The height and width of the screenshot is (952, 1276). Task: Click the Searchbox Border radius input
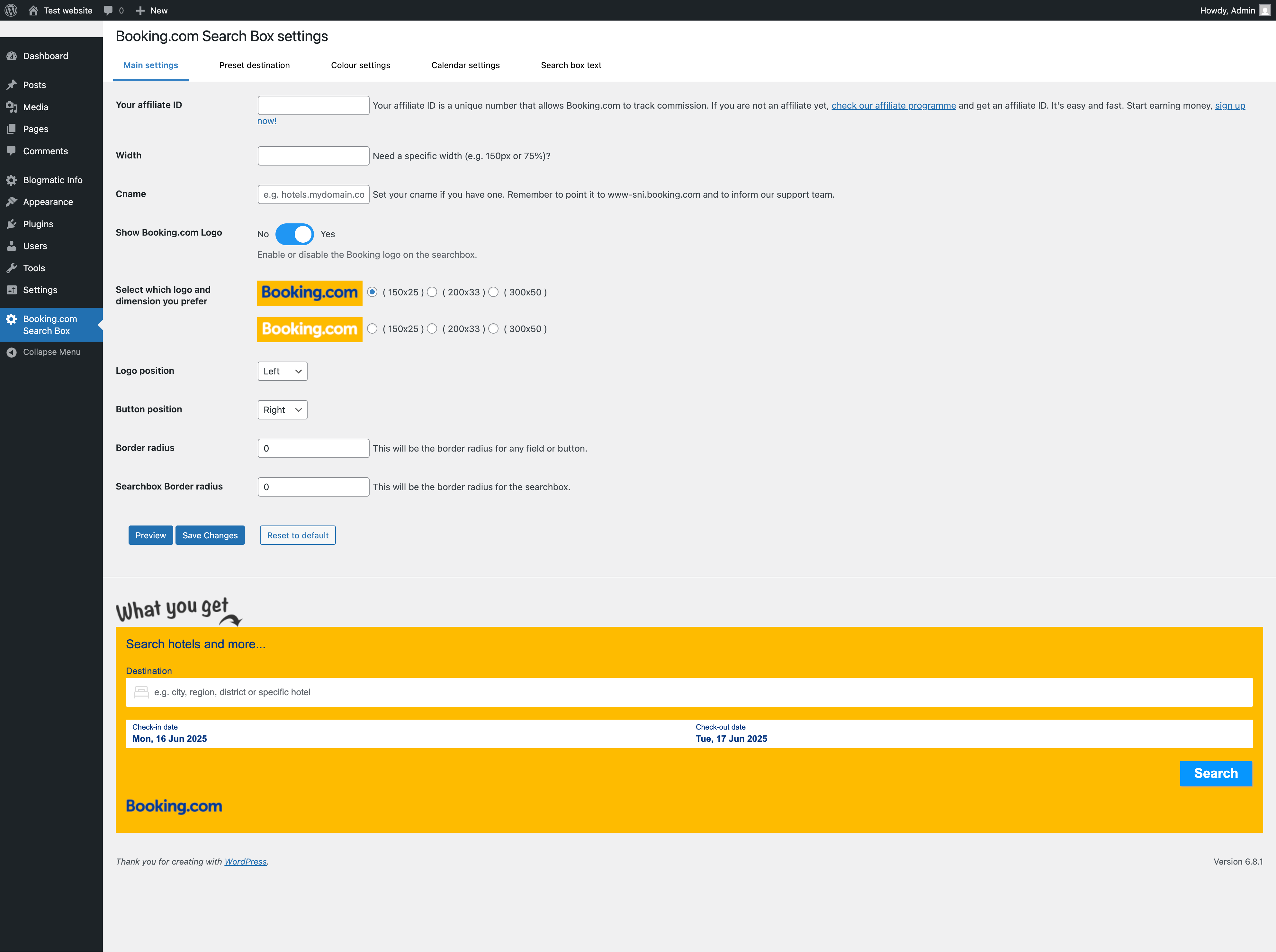(x=313, y=487)
